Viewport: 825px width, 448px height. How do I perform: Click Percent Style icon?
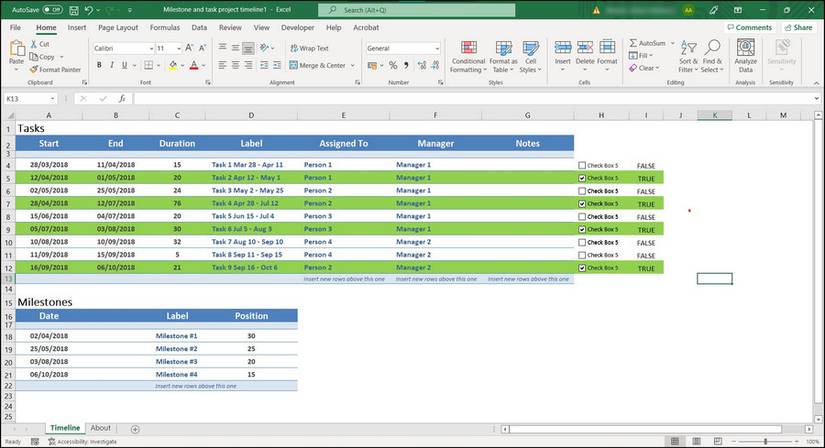(x=393, y=65)
